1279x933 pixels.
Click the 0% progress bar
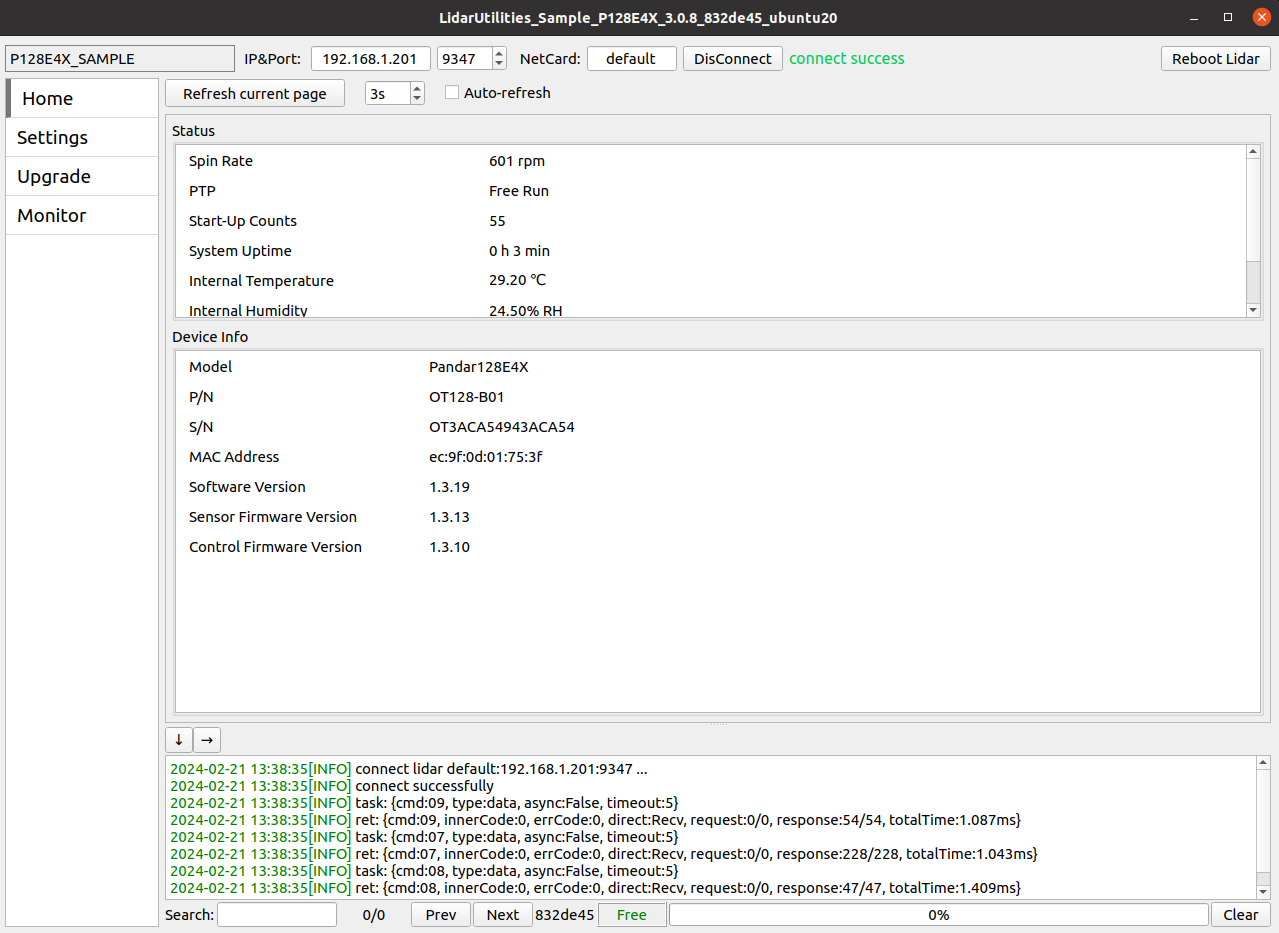939,914
